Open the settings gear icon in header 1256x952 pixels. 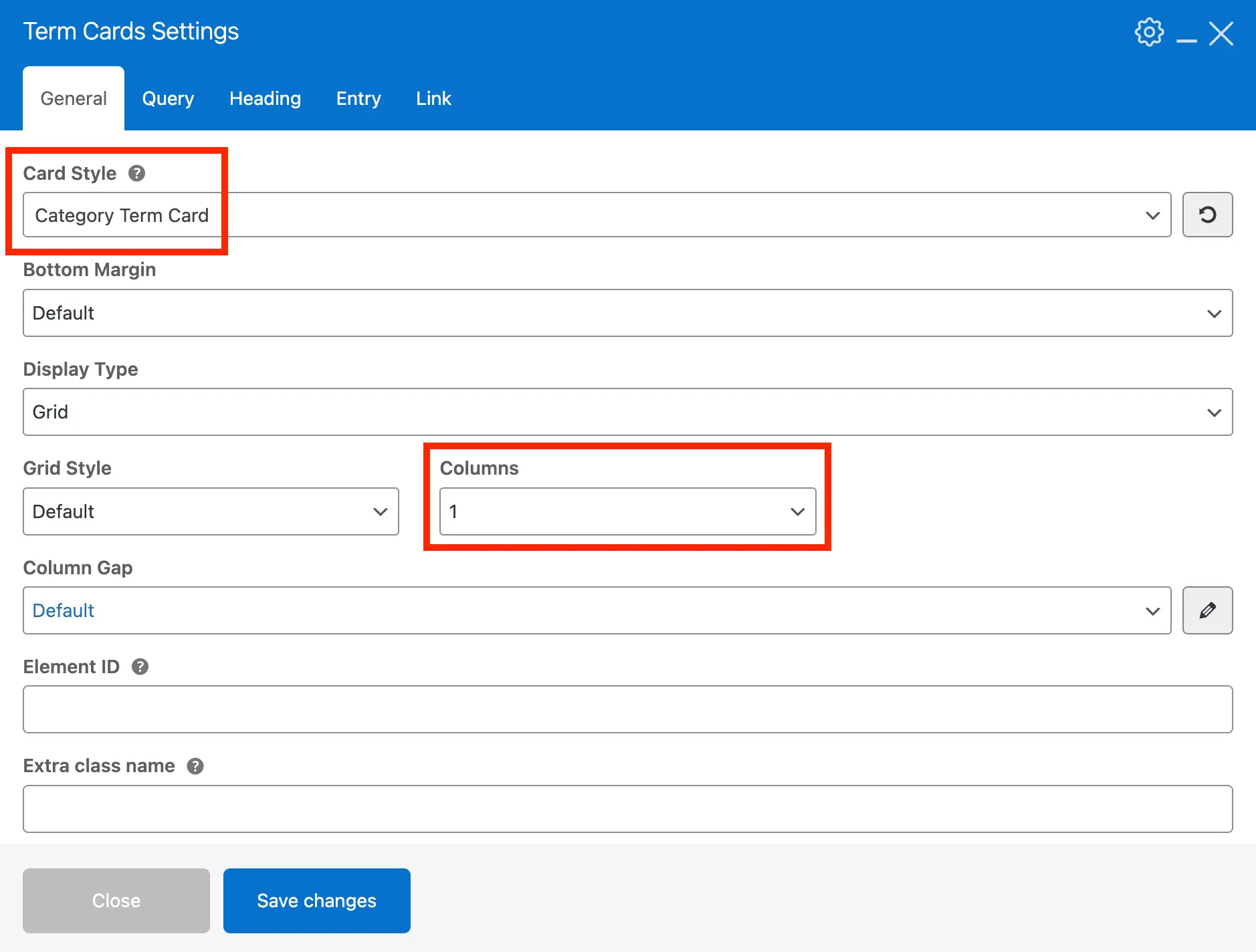pyautogui.click(x=1149, y=32)
